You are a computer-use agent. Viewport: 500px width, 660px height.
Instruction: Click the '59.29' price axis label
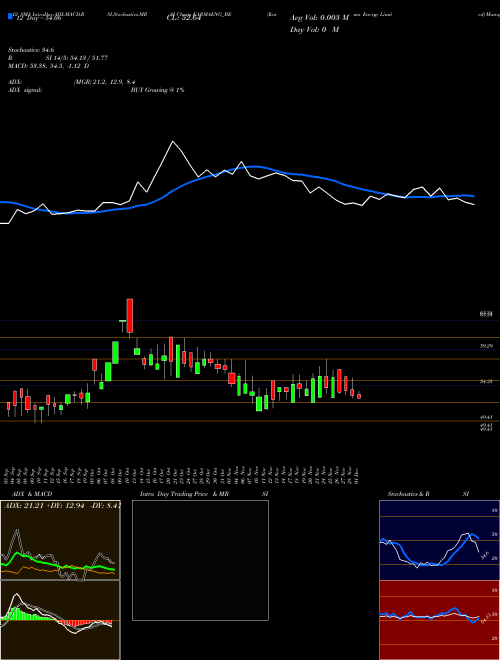click(486, 346)
